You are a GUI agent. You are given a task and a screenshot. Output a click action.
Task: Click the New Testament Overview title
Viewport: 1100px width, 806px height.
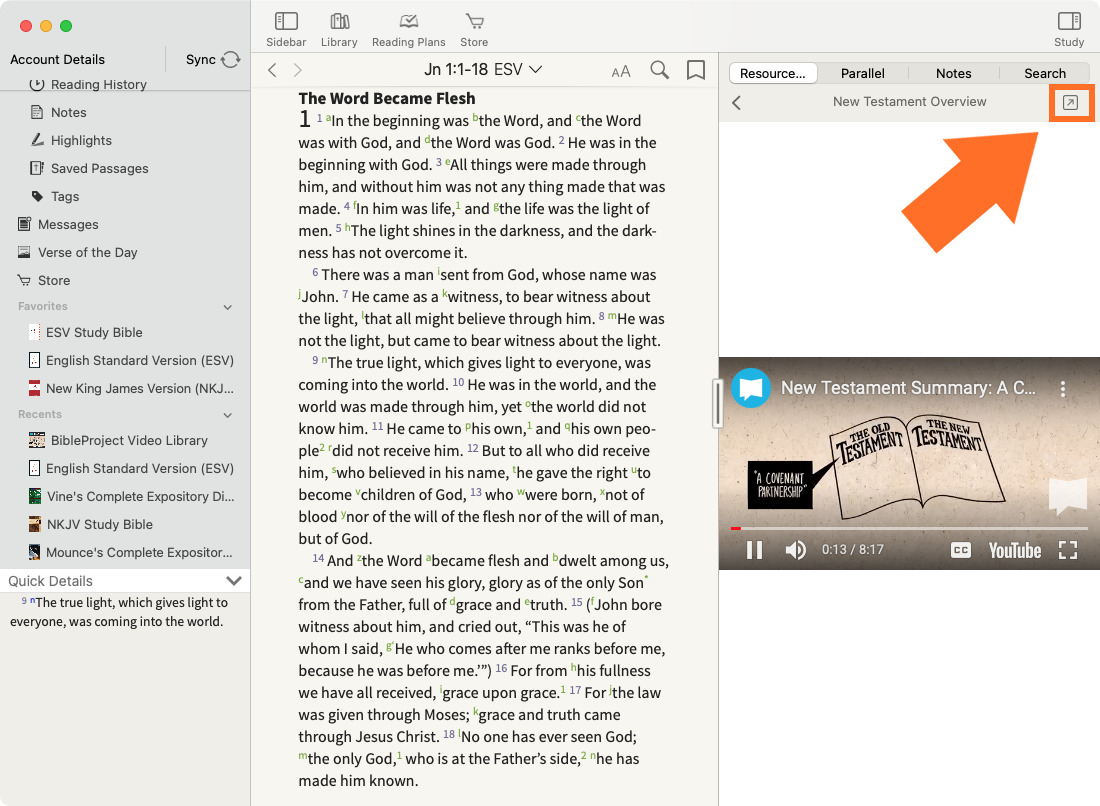[x=909, y=102]
